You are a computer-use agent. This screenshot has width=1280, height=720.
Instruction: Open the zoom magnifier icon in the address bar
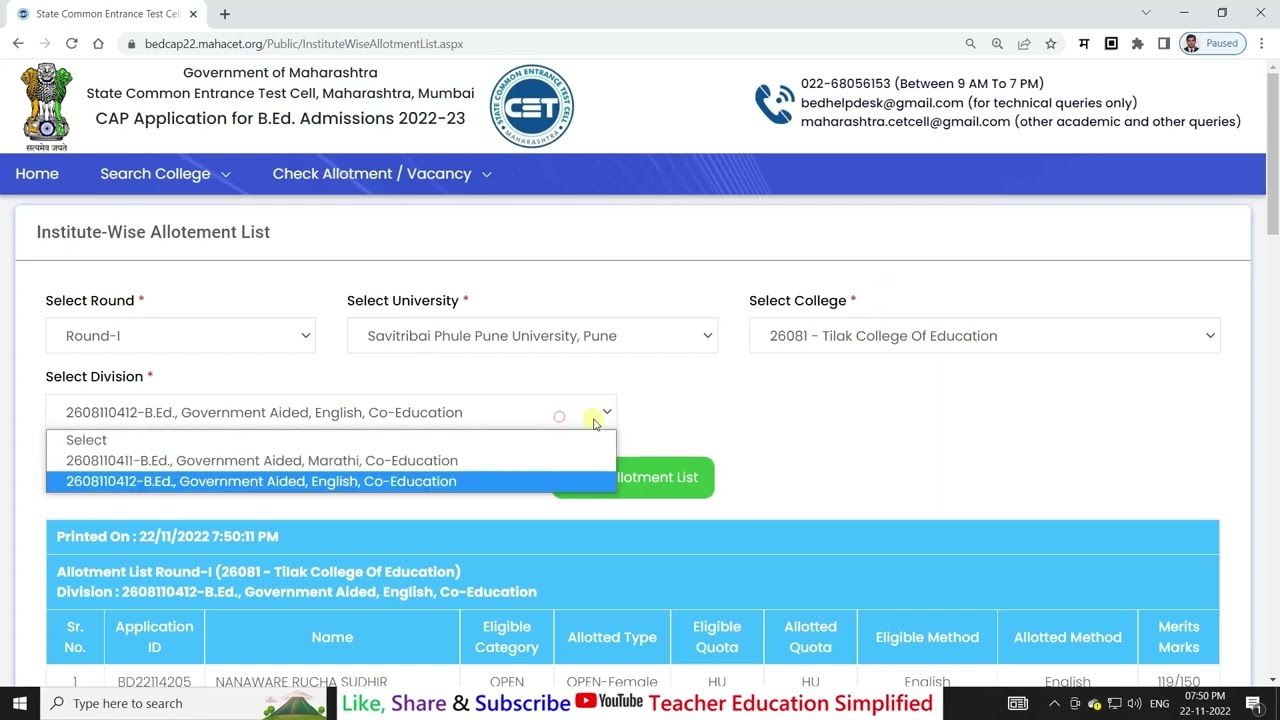[x=997, y=44]
